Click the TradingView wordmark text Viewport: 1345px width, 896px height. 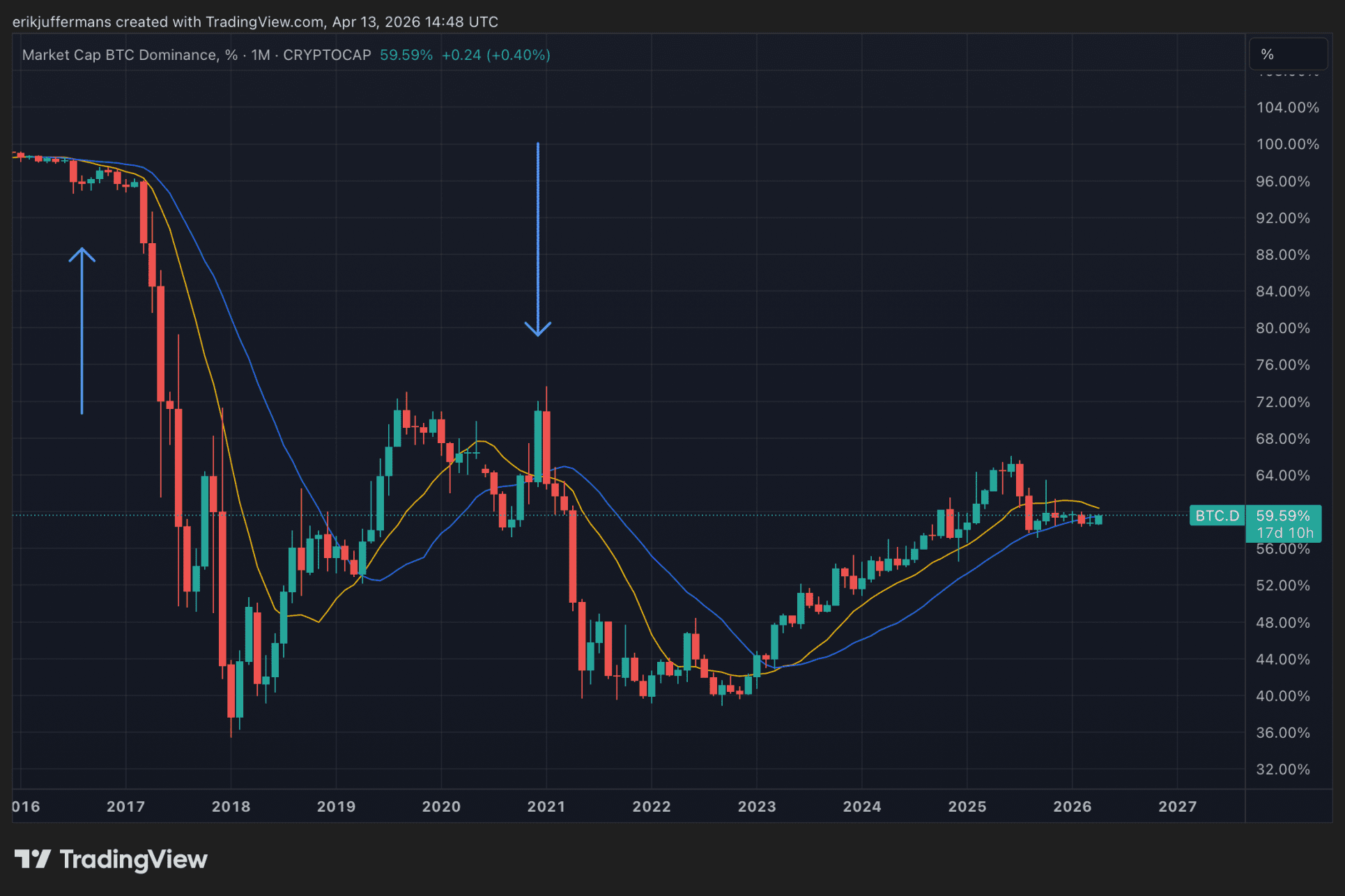tap(133, 859)
